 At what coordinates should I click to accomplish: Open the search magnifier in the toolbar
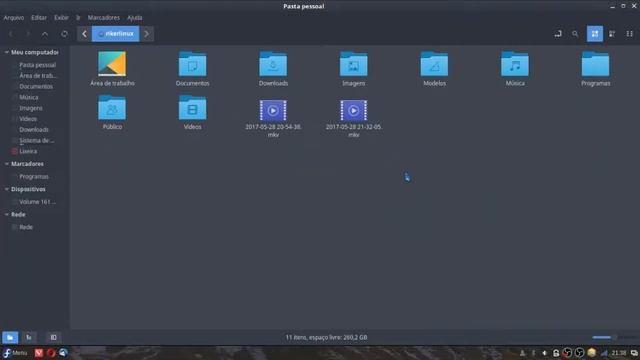(x=575, y=34)
